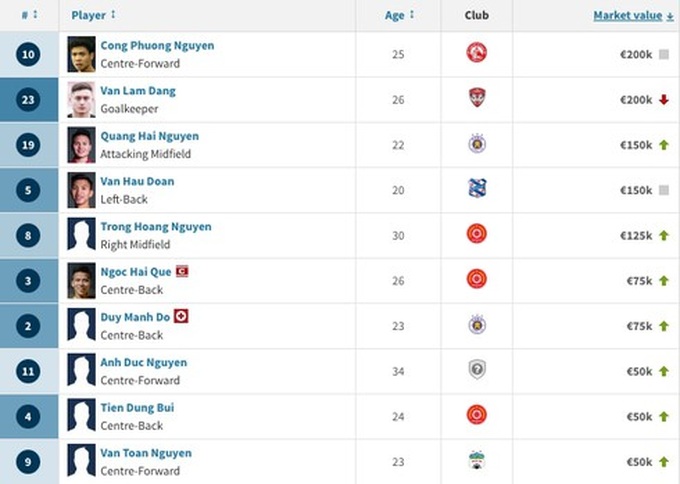Click Van Hau Doan's club crest icon
This screenshot has width=680, height=484.
[477, 189]
